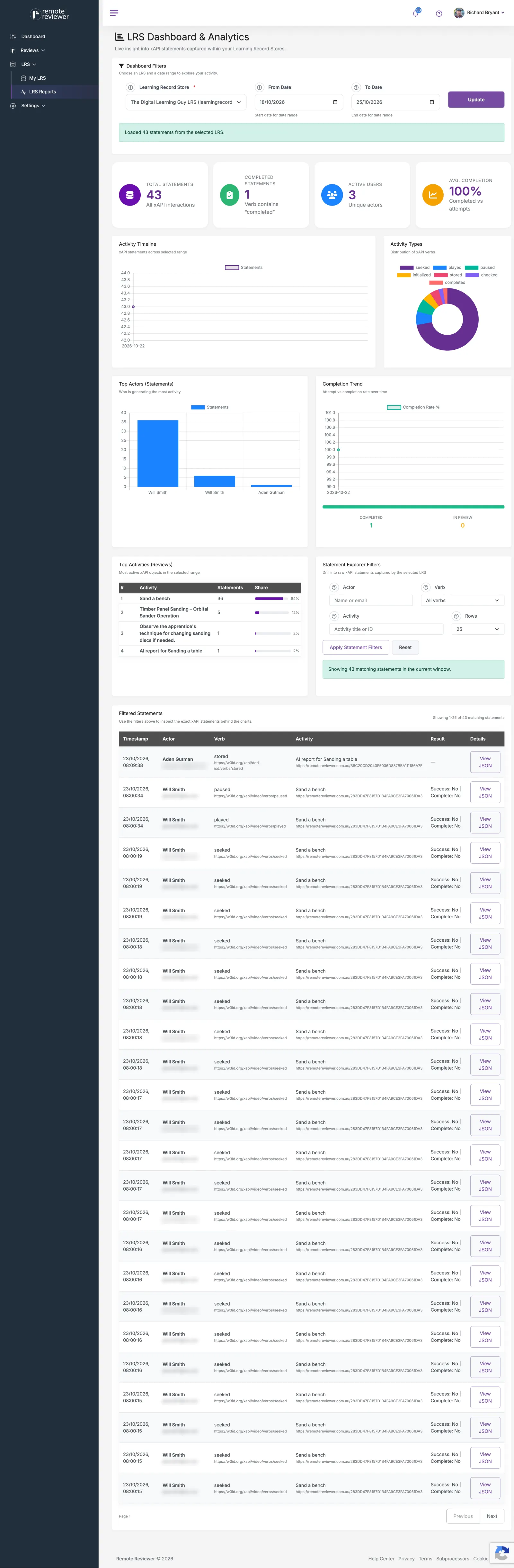The height and width of the screenshot is (1568, 514).
Task: Click the Active Users people icon
Action: point(332,195)
